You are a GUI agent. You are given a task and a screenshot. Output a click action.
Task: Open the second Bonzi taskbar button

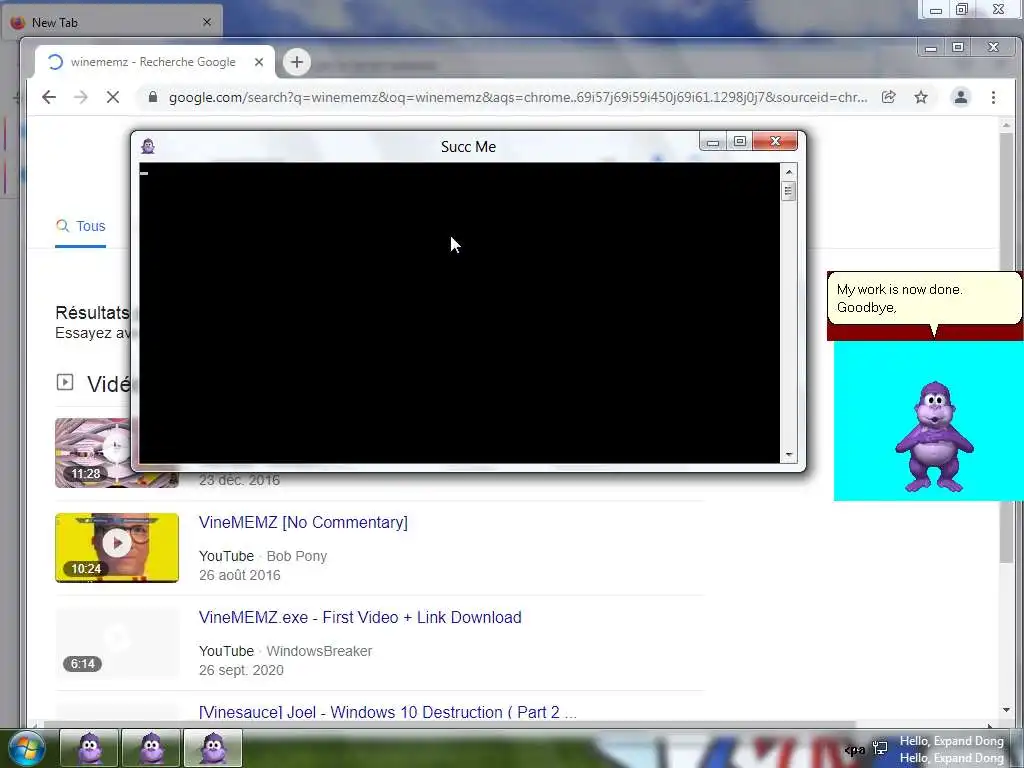(151, 748)
